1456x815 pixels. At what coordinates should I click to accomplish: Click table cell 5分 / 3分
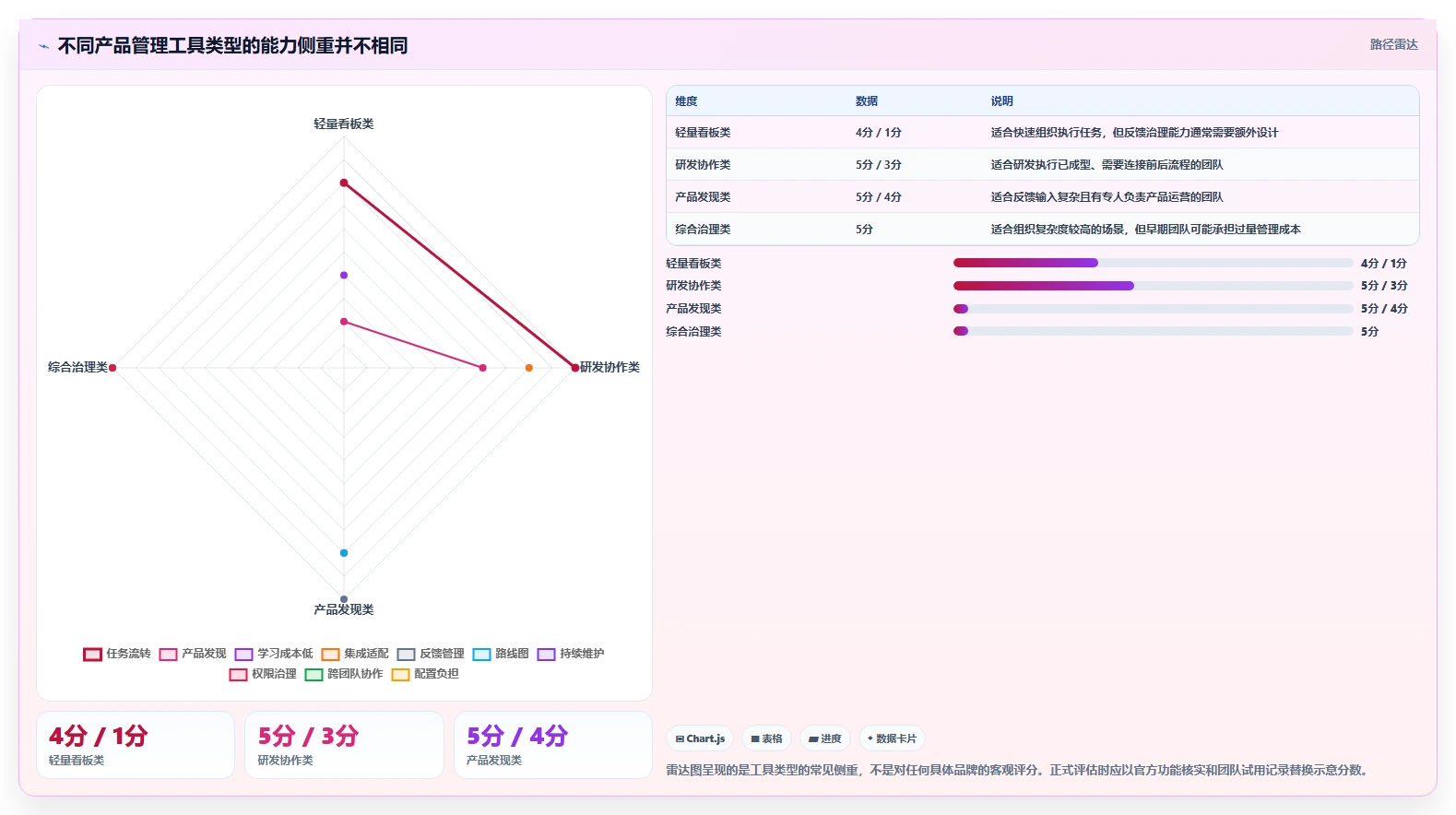[879, 165]
